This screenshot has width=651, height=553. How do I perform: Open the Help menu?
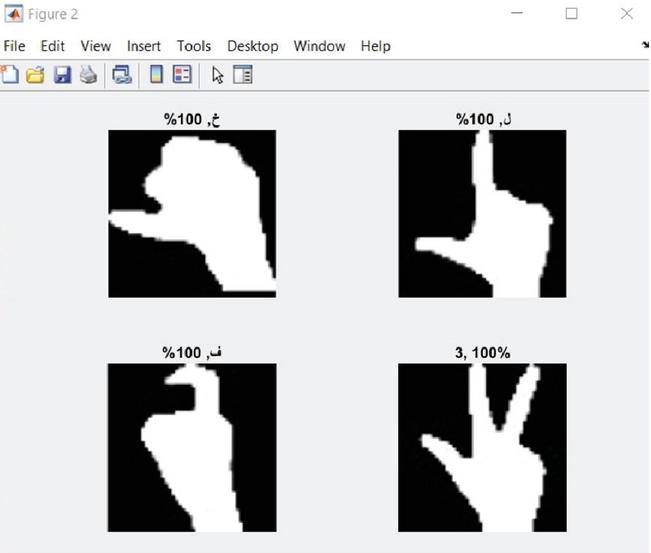[375, 46]
